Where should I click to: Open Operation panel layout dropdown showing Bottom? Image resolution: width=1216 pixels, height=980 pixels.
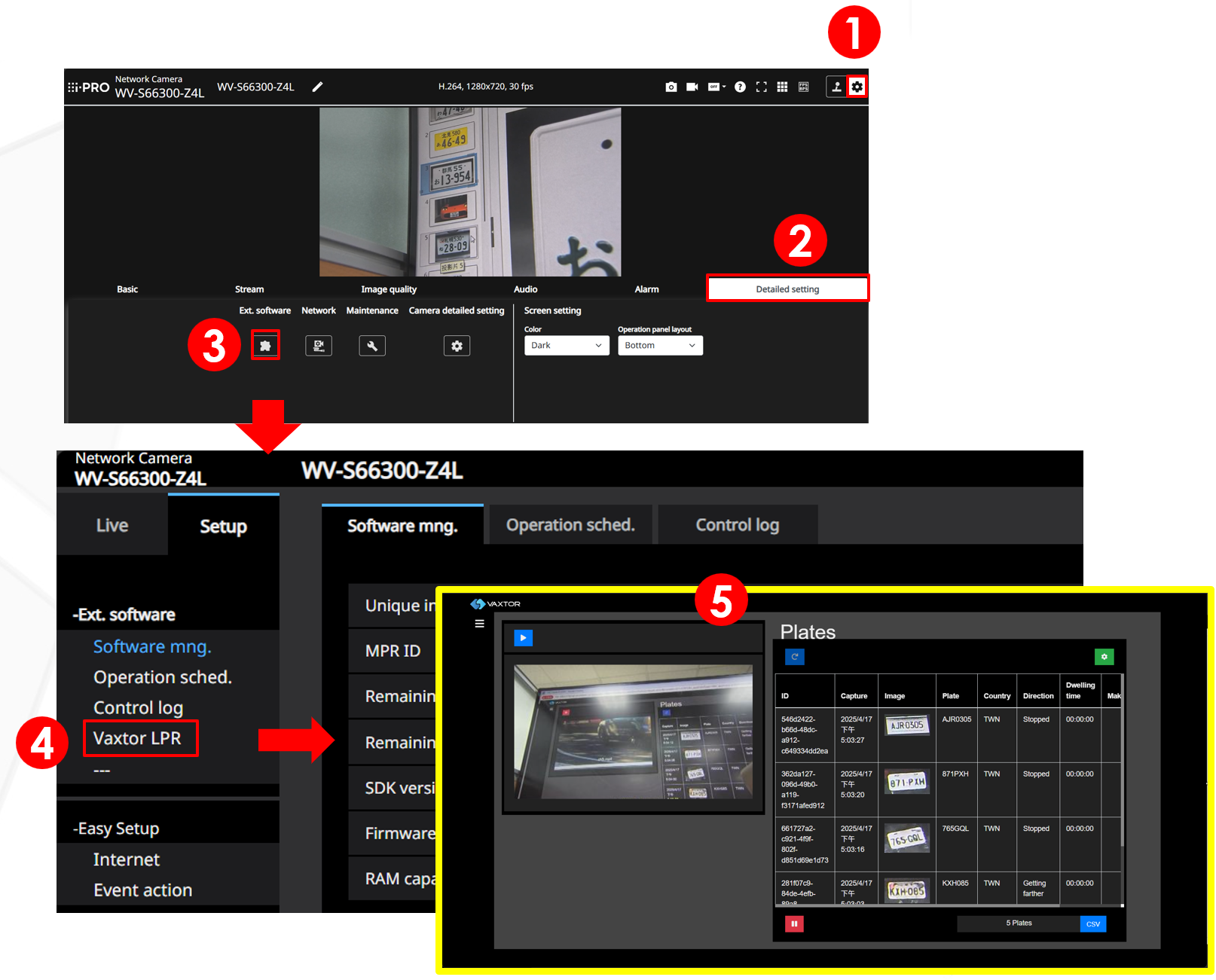coord(660,346)
